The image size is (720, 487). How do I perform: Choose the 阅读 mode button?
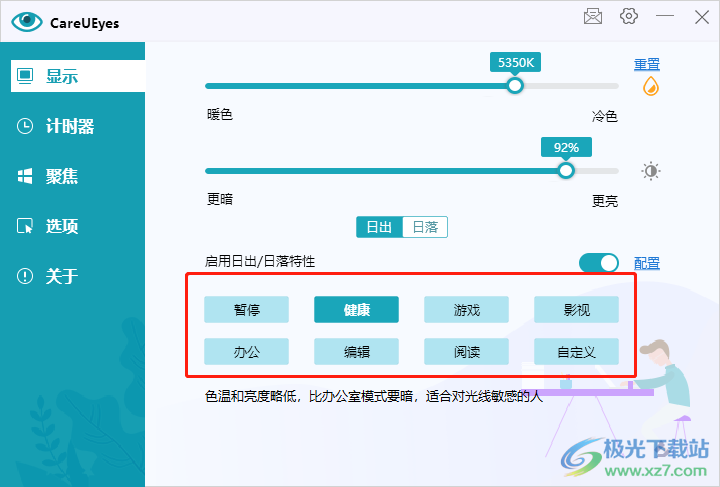point(467,352)
